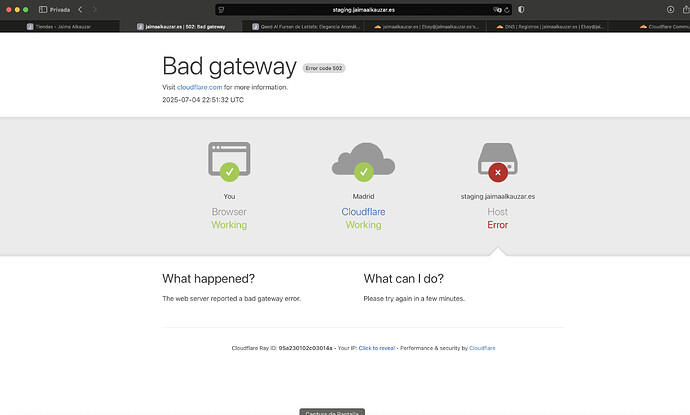Screen dimensions: 690x415
Task: Open the Cloudflare link under Madrid
Action: [x=363, y=212]
